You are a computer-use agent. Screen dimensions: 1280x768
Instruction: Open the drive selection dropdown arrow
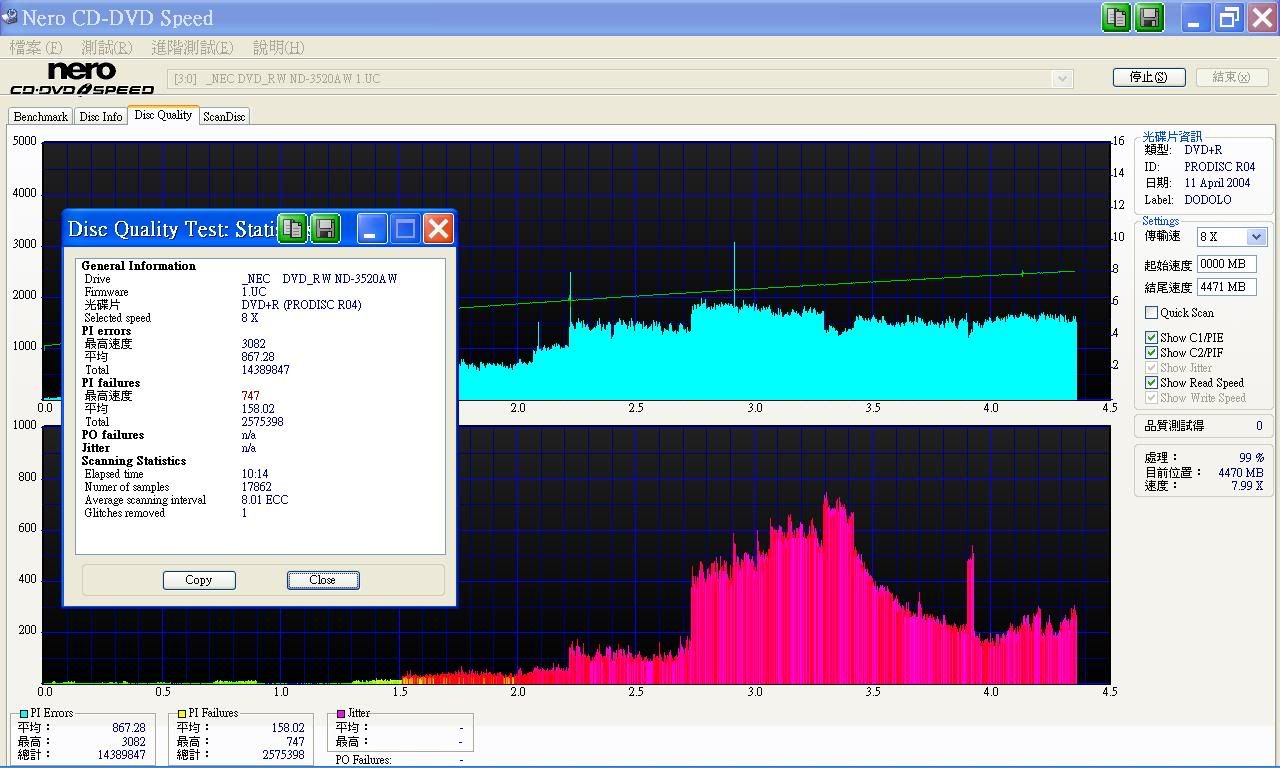(1062, 78)
